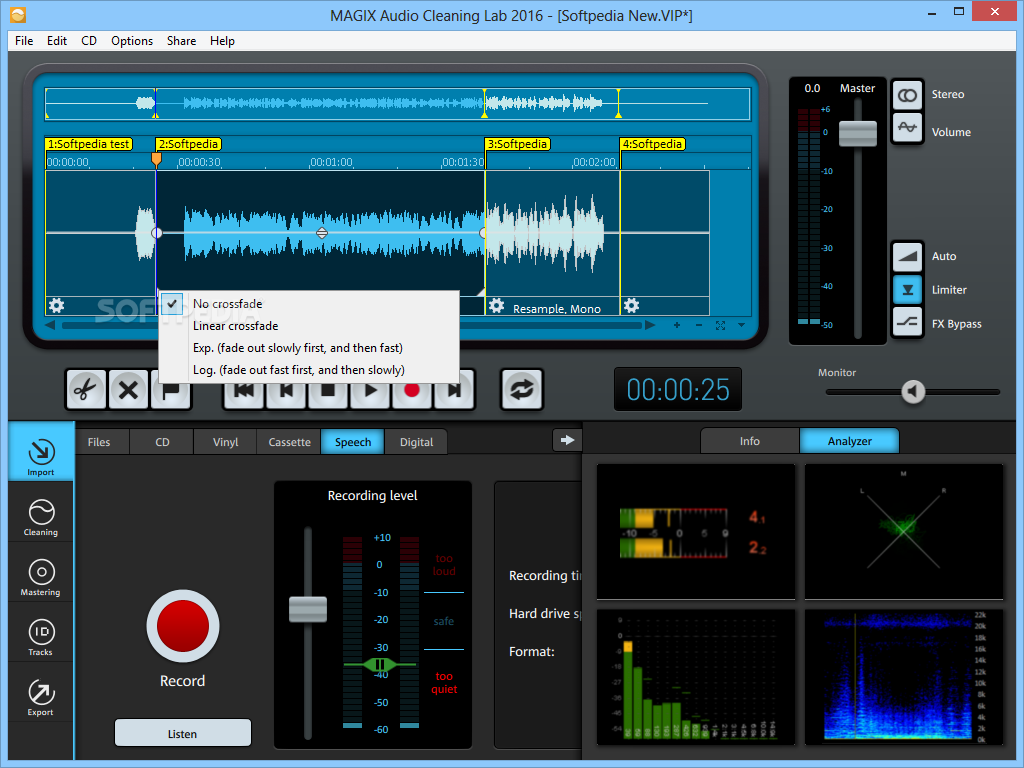Switch to the Files tab

(99, 442)
